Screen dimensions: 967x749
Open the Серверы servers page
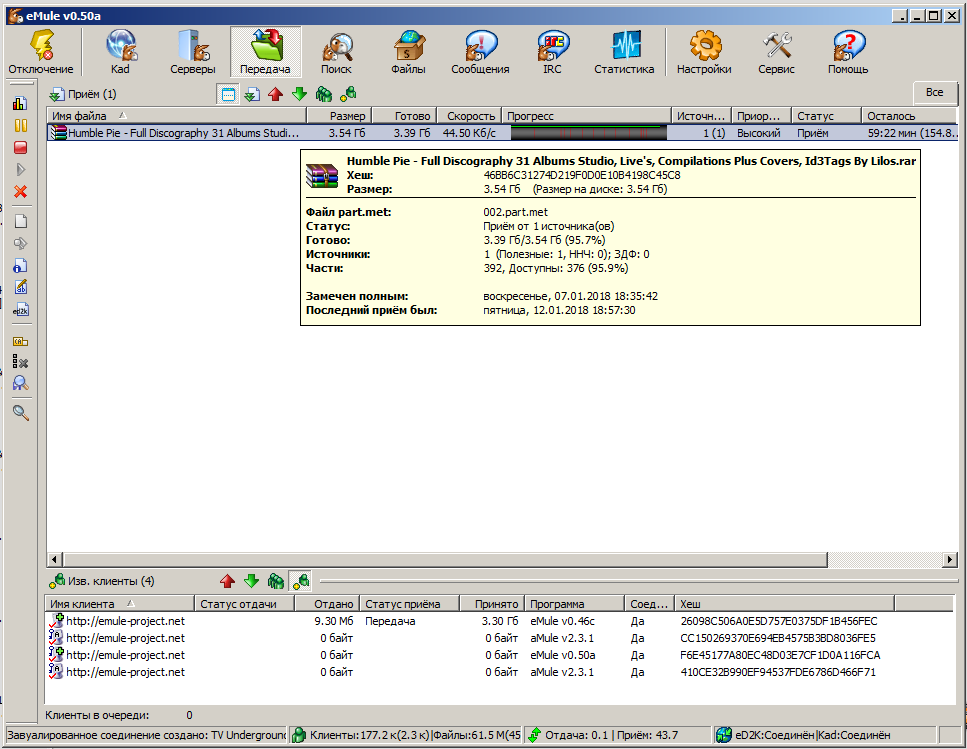tap(192, 52)
